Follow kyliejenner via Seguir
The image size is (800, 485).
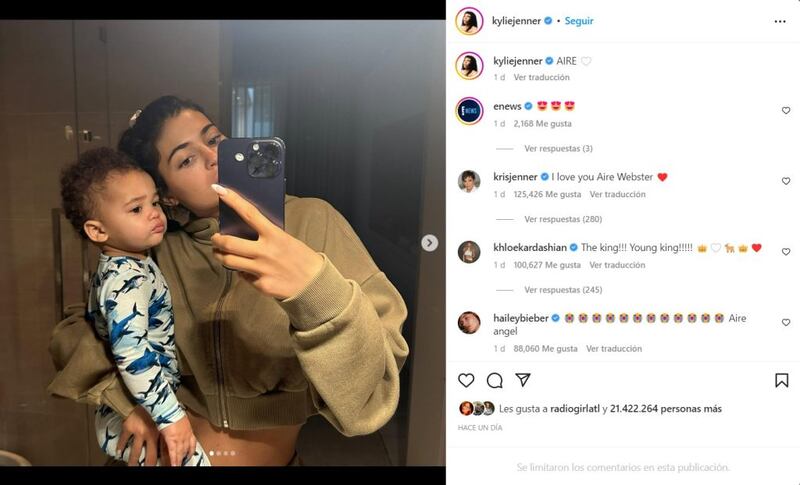[579, 21]
